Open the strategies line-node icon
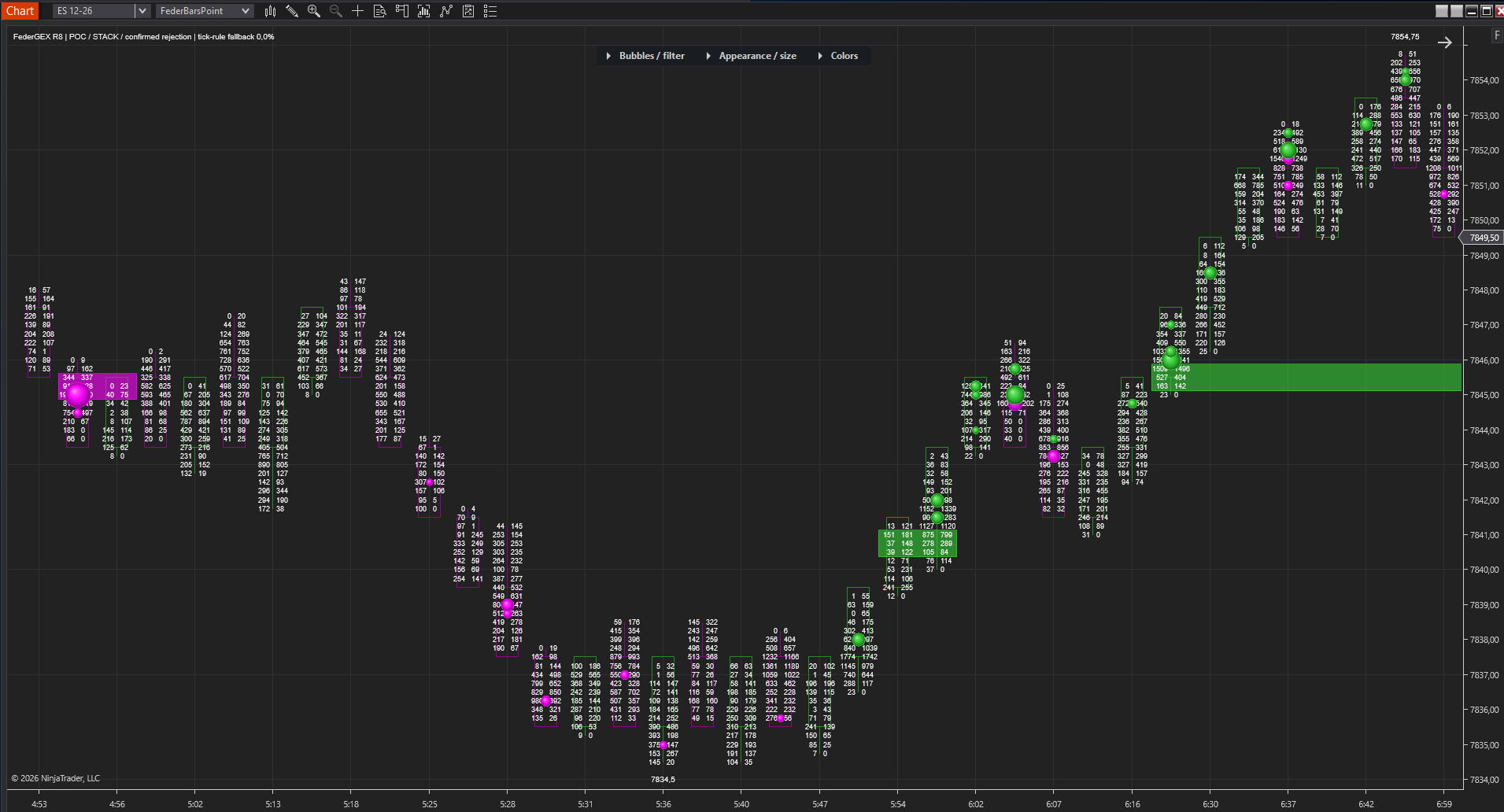Image resolution: width=1504 pixels, height=812 pixels. (x=446, y=11)
